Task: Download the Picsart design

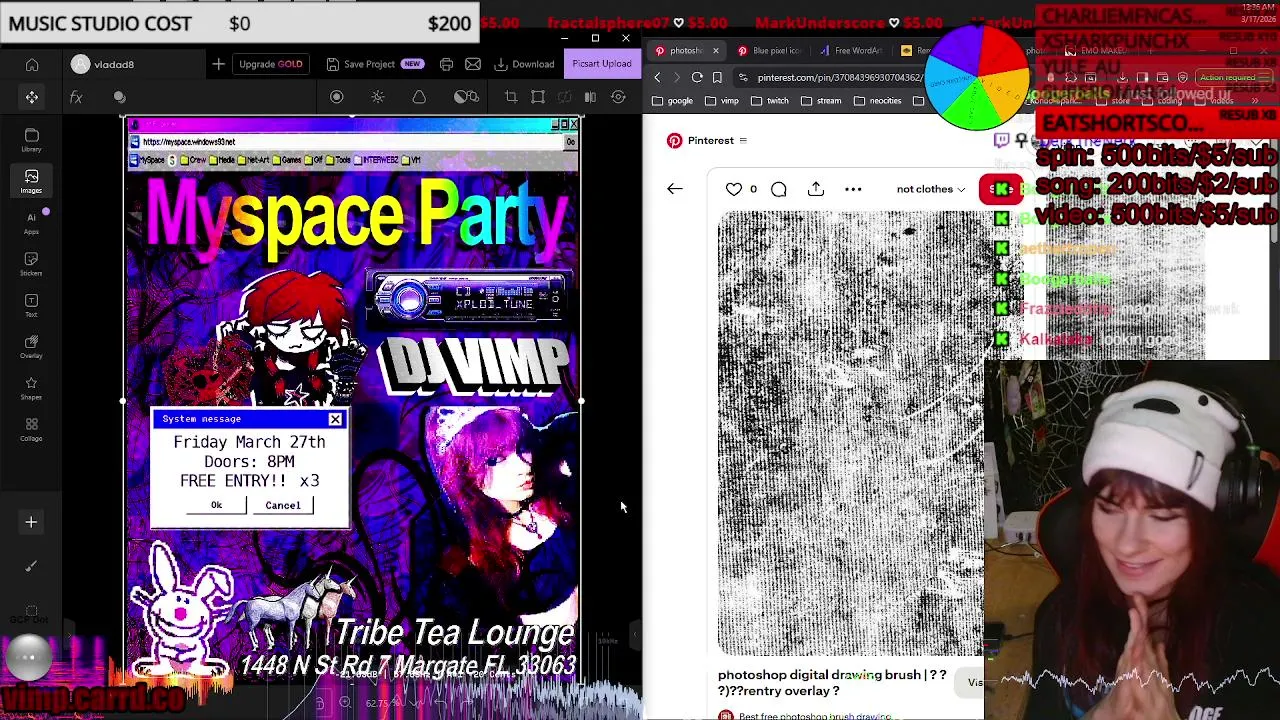Action: 524,64
